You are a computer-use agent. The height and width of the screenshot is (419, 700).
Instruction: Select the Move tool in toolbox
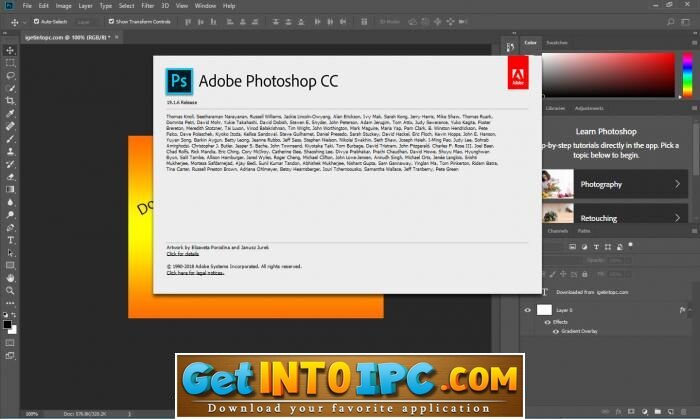click(10, 50)
